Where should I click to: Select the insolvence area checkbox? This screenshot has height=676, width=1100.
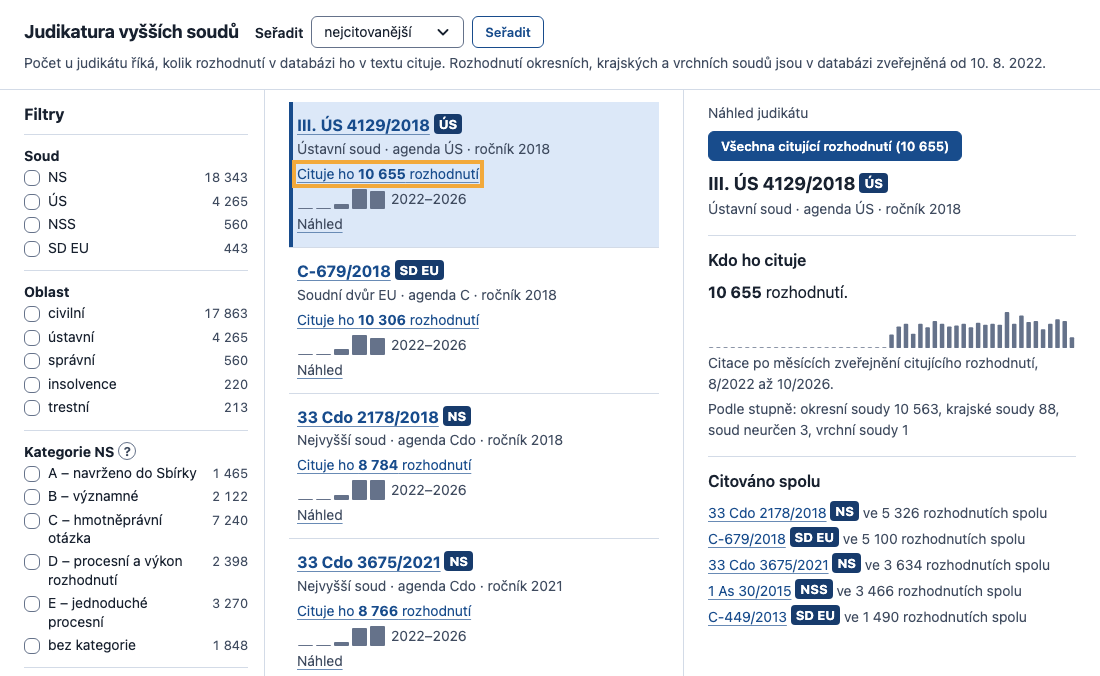coord(32,385)
